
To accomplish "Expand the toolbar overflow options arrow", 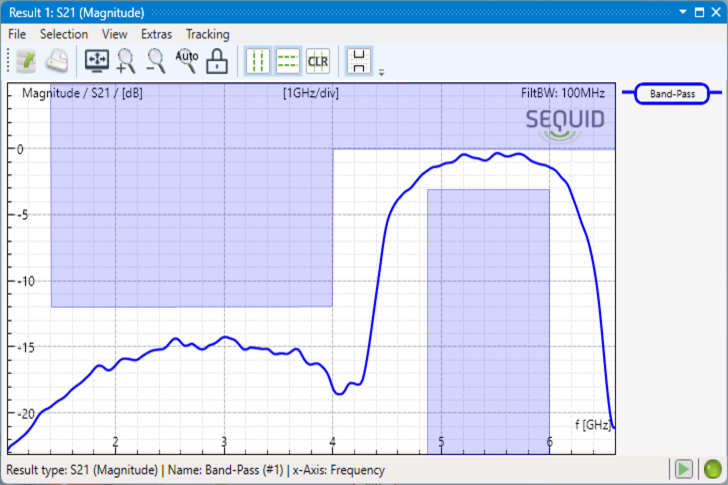I will pos(381,72).
